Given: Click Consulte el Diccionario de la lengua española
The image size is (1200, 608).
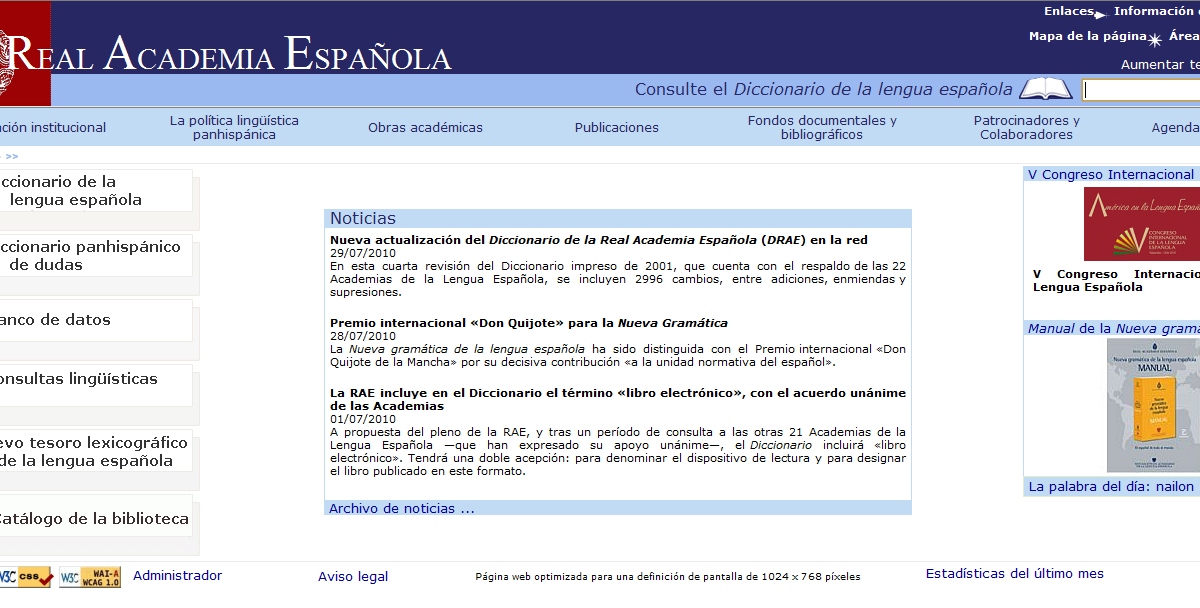Looking at the screenshot, I should pyautogui.click(x=824, y=89).
